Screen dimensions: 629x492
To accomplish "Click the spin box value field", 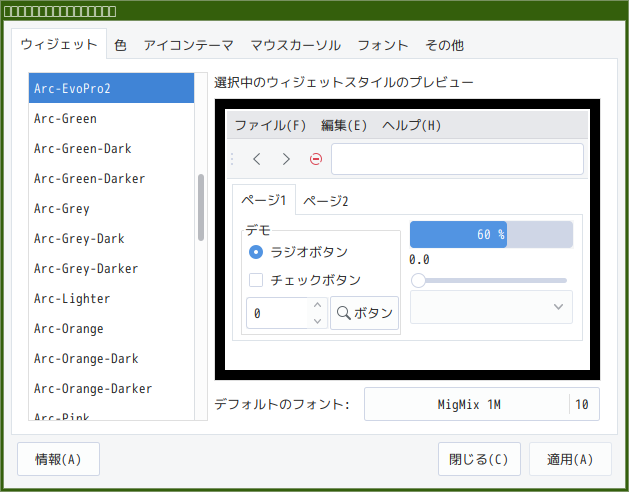I will click(278, 313).
